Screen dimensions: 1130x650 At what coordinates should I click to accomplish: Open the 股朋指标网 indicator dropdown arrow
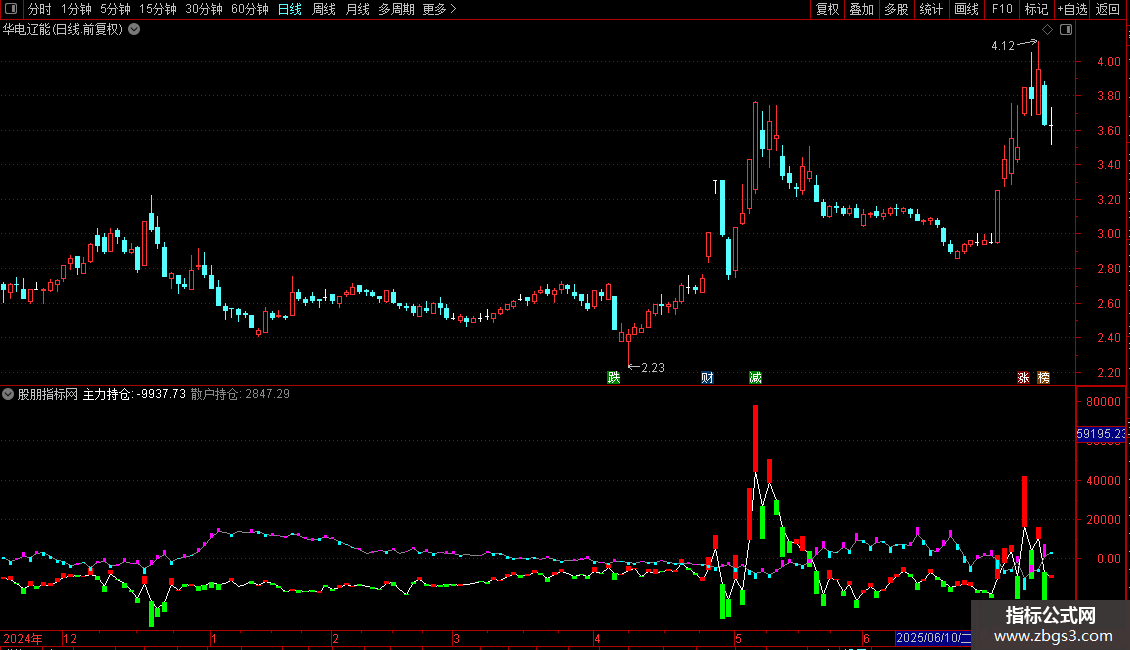point(8,394)
